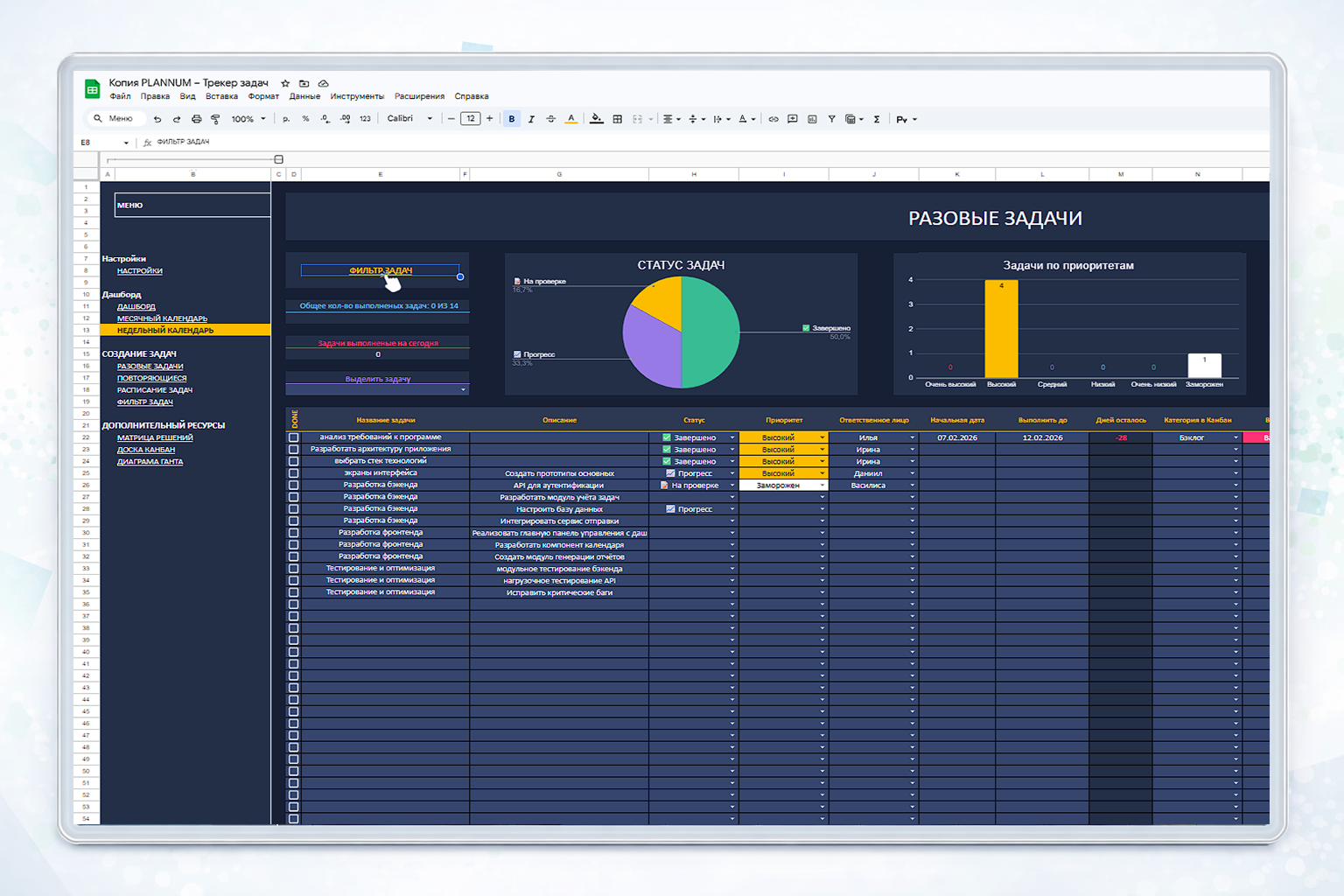Print the spreadsheet with printer icon
1344x896 pixels.
[196, 119]
